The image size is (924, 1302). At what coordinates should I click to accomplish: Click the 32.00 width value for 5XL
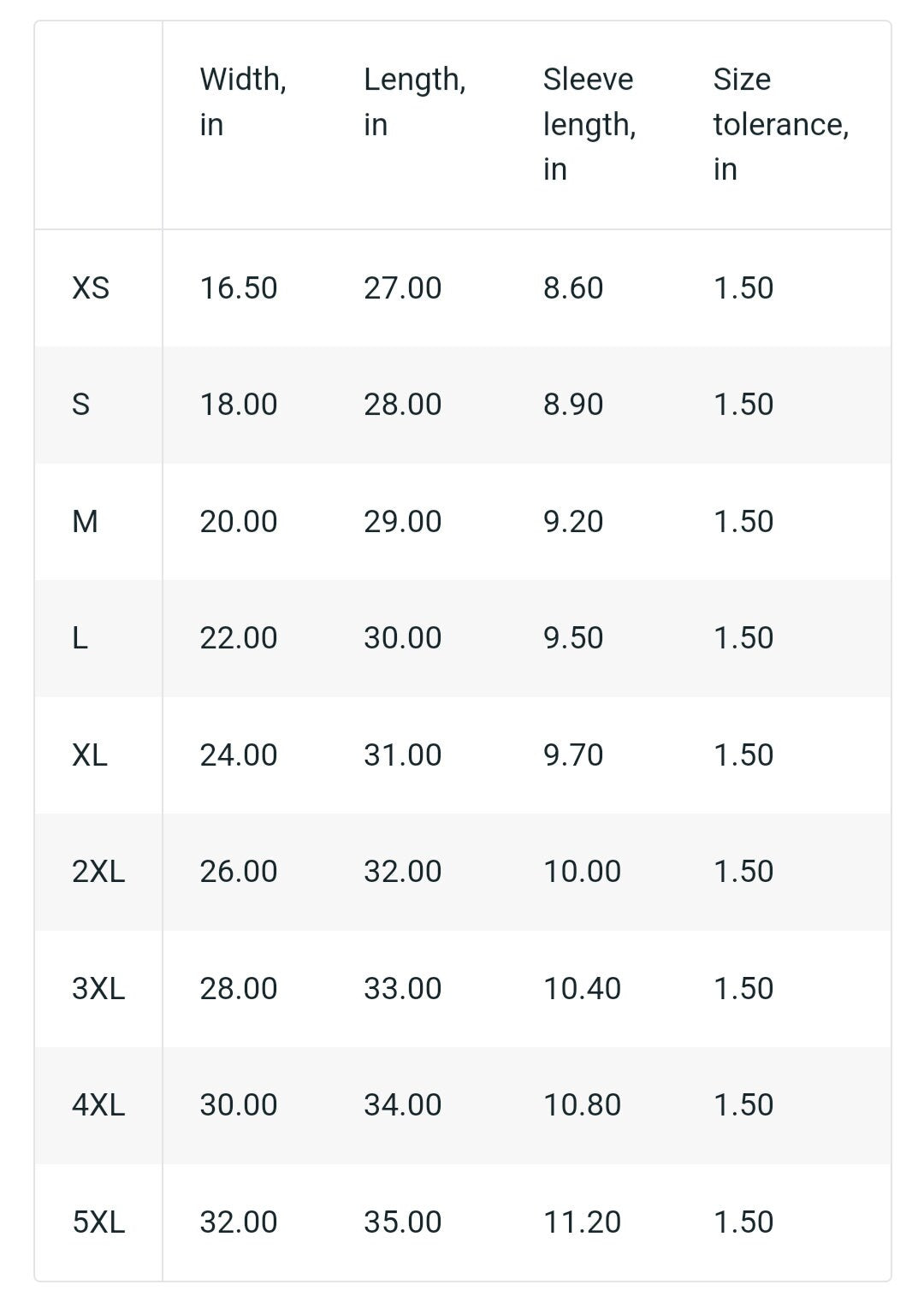[x=239, y=1222]
